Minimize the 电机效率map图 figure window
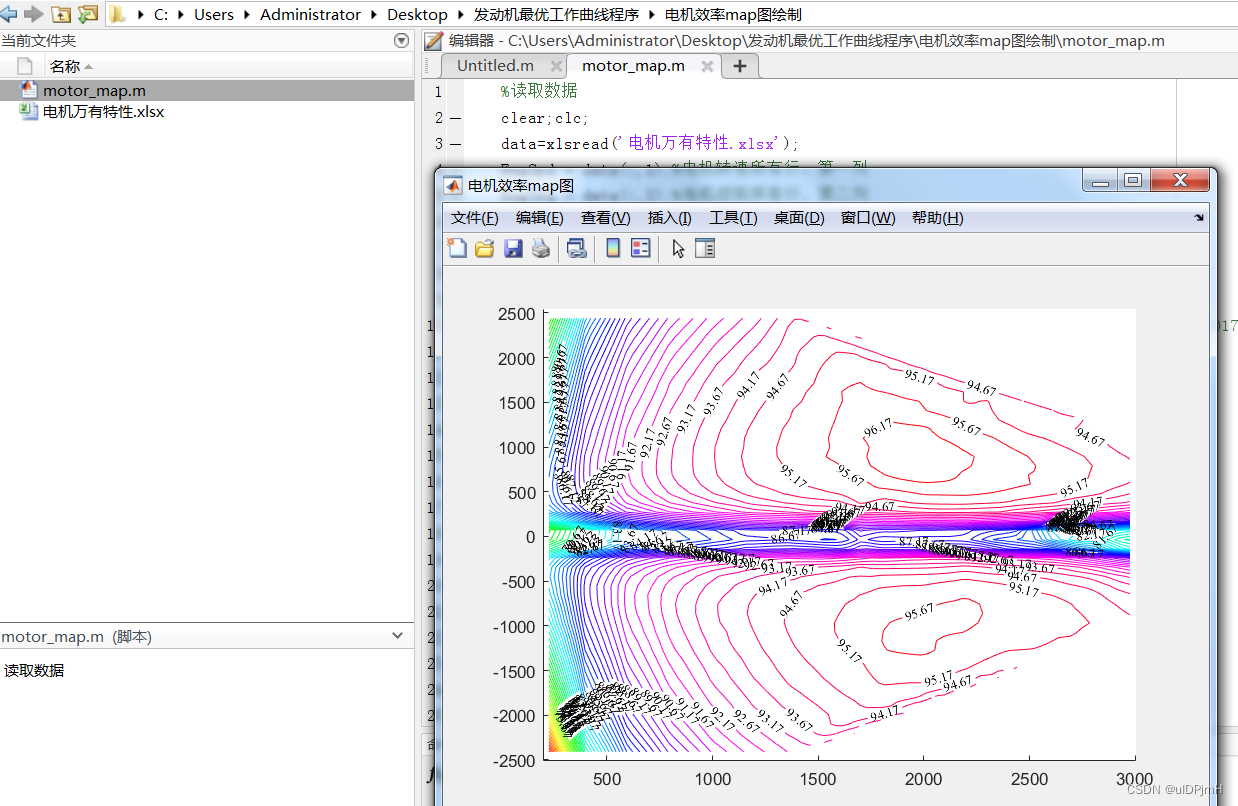Viewport: 1238px width, 806px height. [1101, 181]
